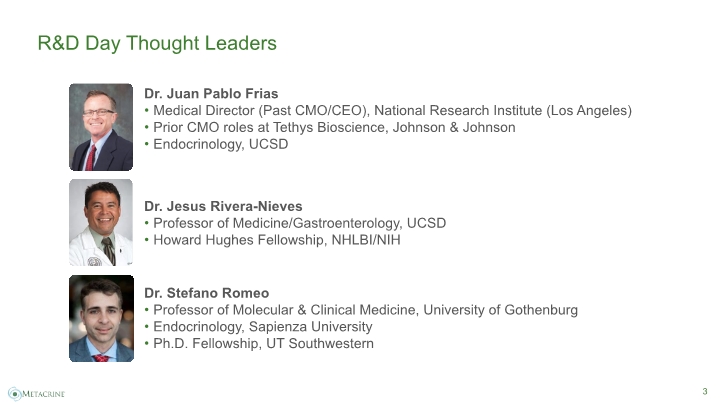This screenshot has height=405, width=720.
Task: Click the Endocrinology, Sapienza University line
Action: tap(259, 326)
